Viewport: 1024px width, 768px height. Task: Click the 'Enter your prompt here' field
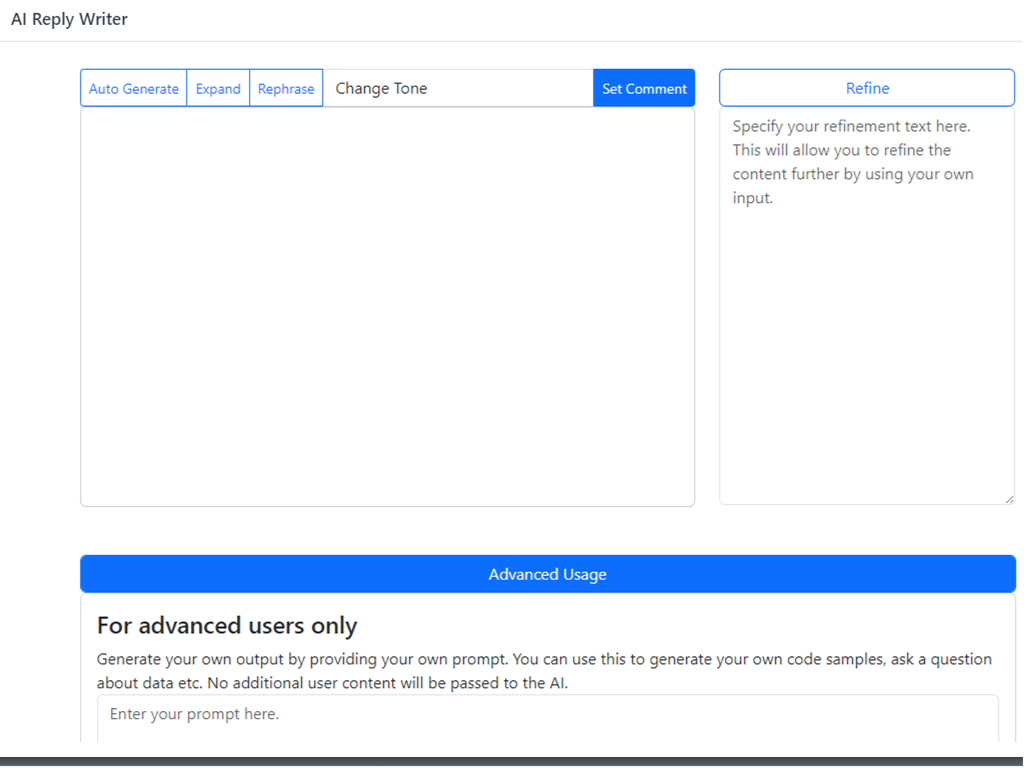[547, 715]
